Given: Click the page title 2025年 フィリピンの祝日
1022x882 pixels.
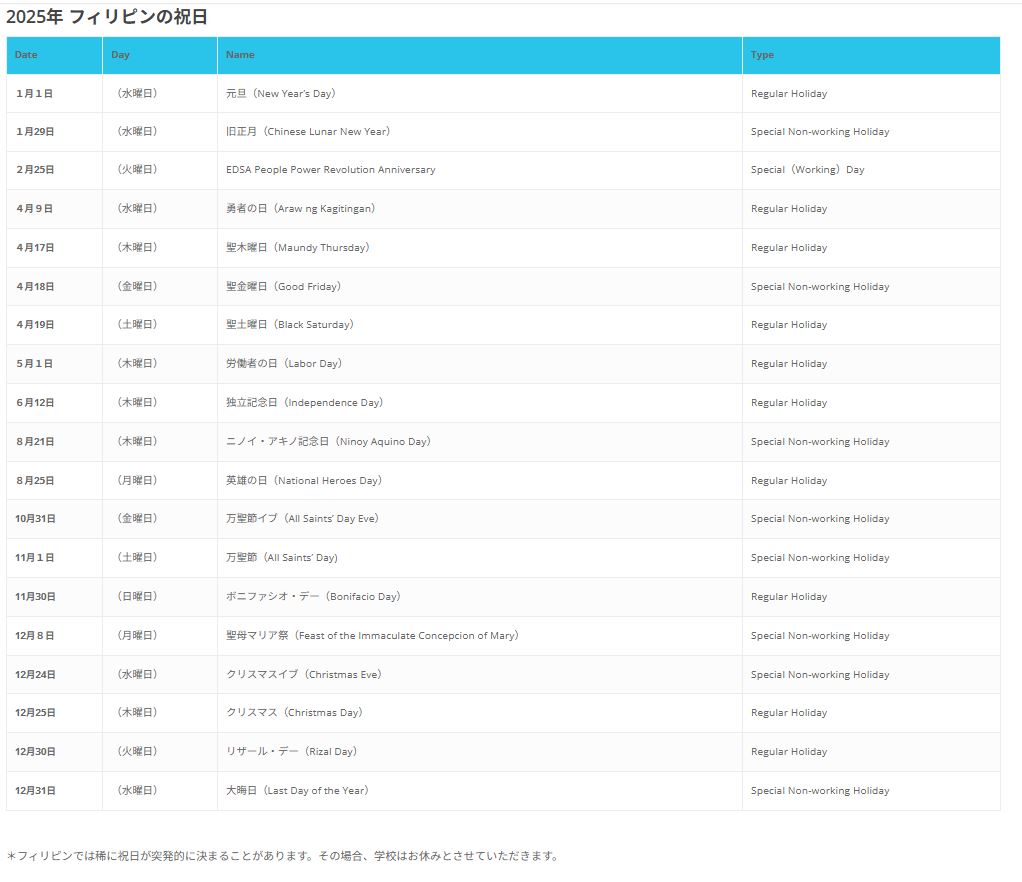Looking at the screenshot, I should point(107,17).
